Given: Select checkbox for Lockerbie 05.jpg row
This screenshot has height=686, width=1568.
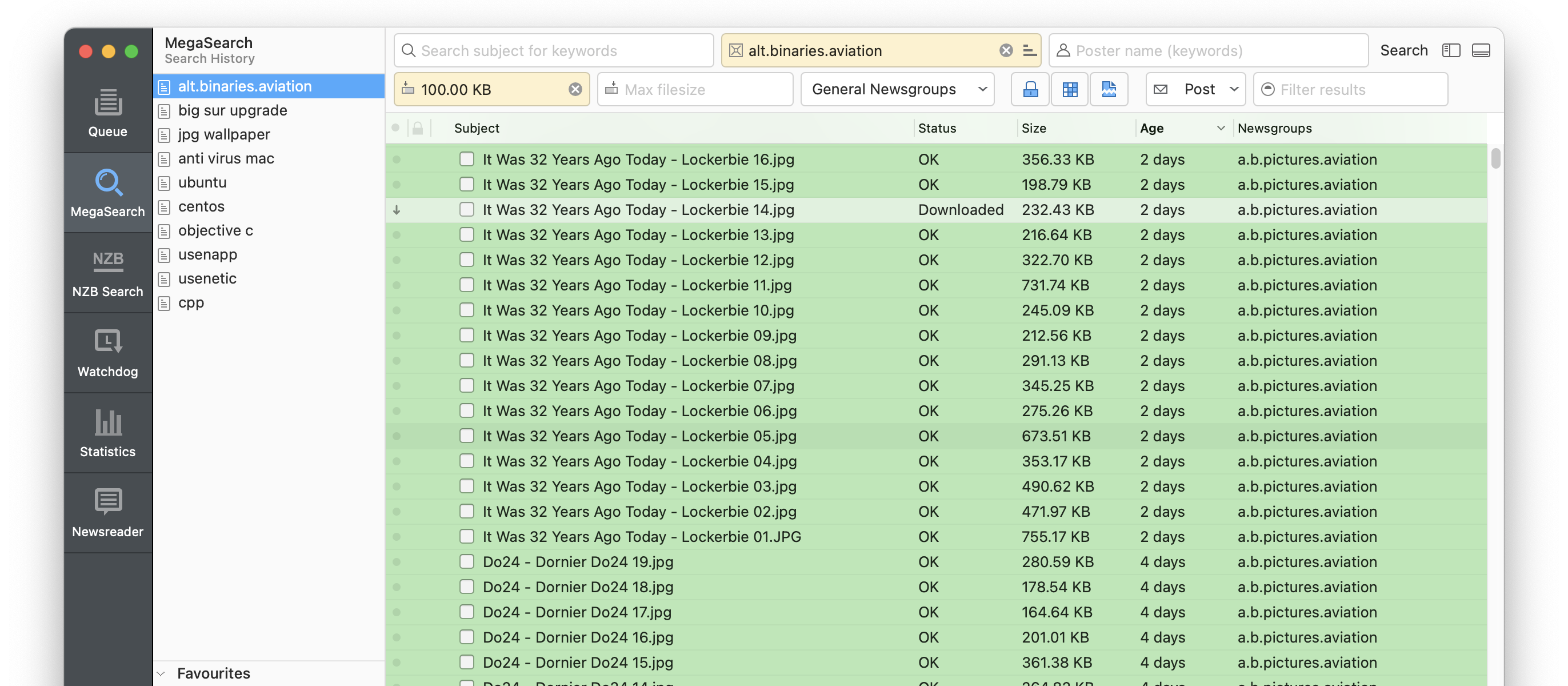Looking at the screenshot, I should pyautogui.click(x=466, y=436).
